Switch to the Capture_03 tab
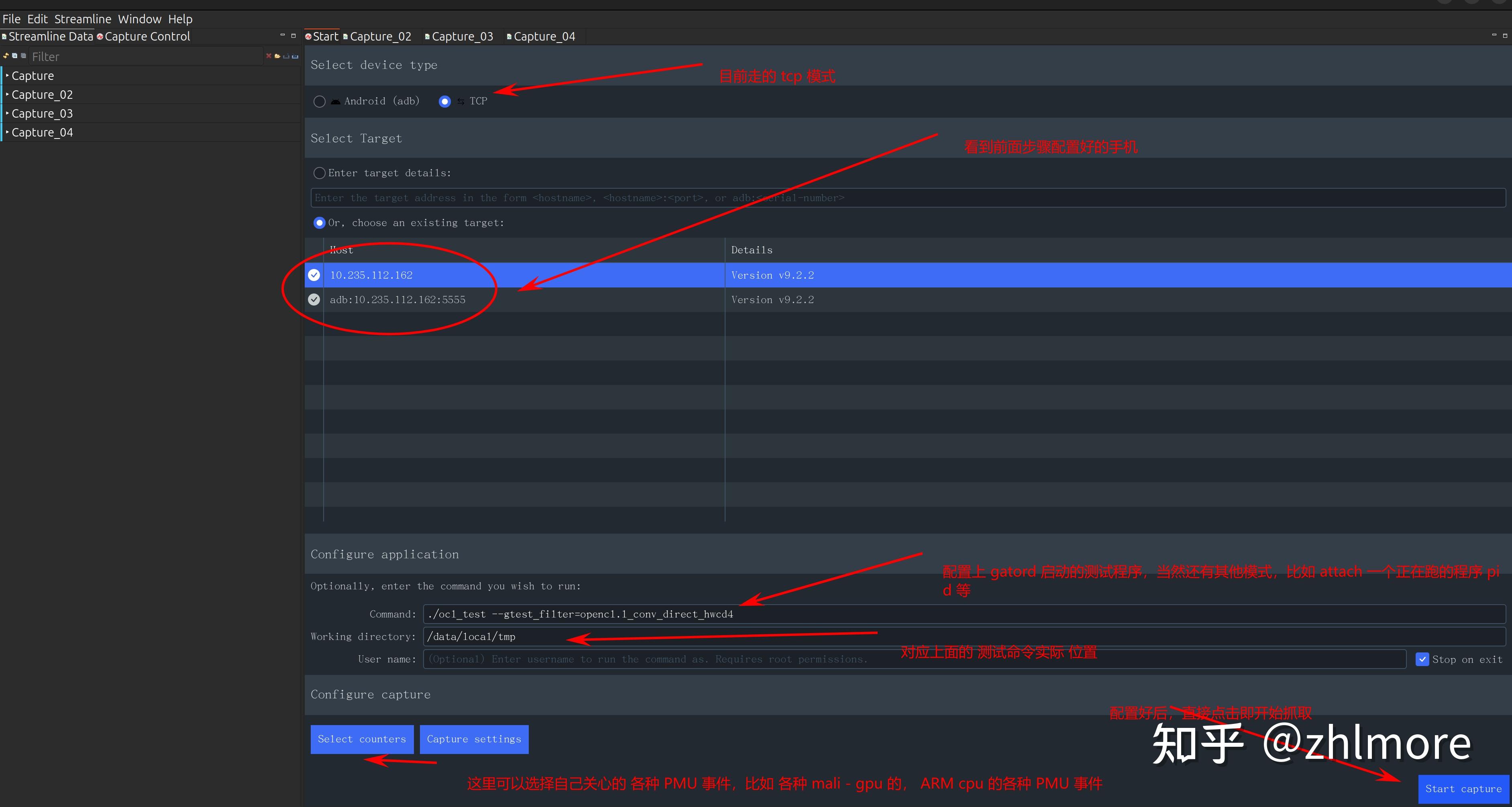Screen dimensions: 1512x807 tap(461, 37)
